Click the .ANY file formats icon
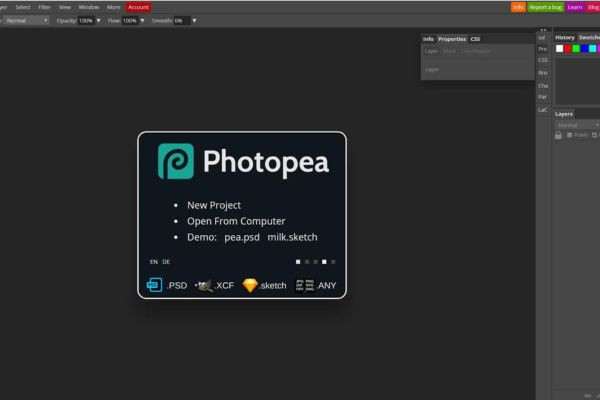The image size is (600, 400). tap(305, 285)
